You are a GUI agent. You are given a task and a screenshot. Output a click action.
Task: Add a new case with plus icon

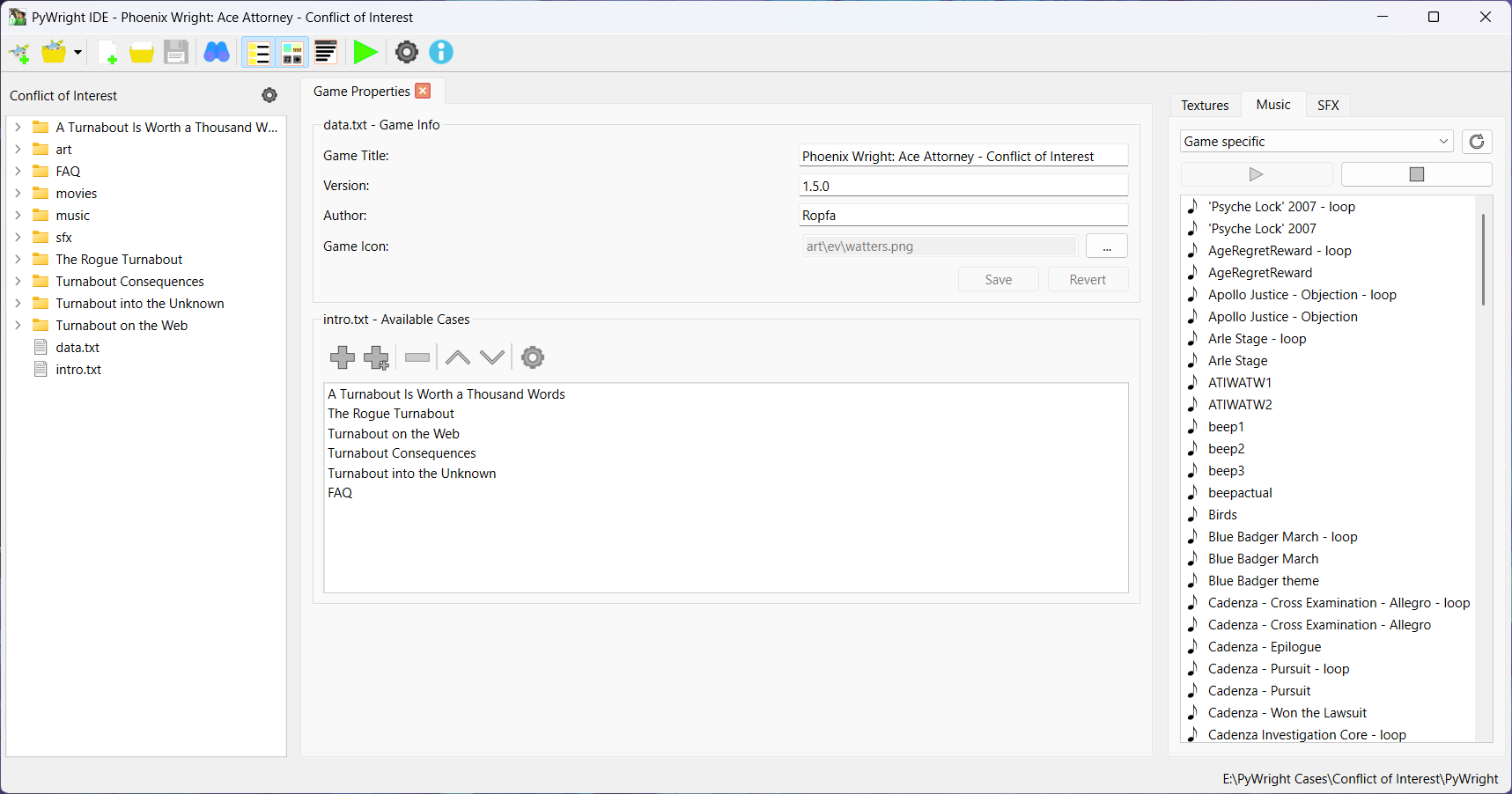343,357
